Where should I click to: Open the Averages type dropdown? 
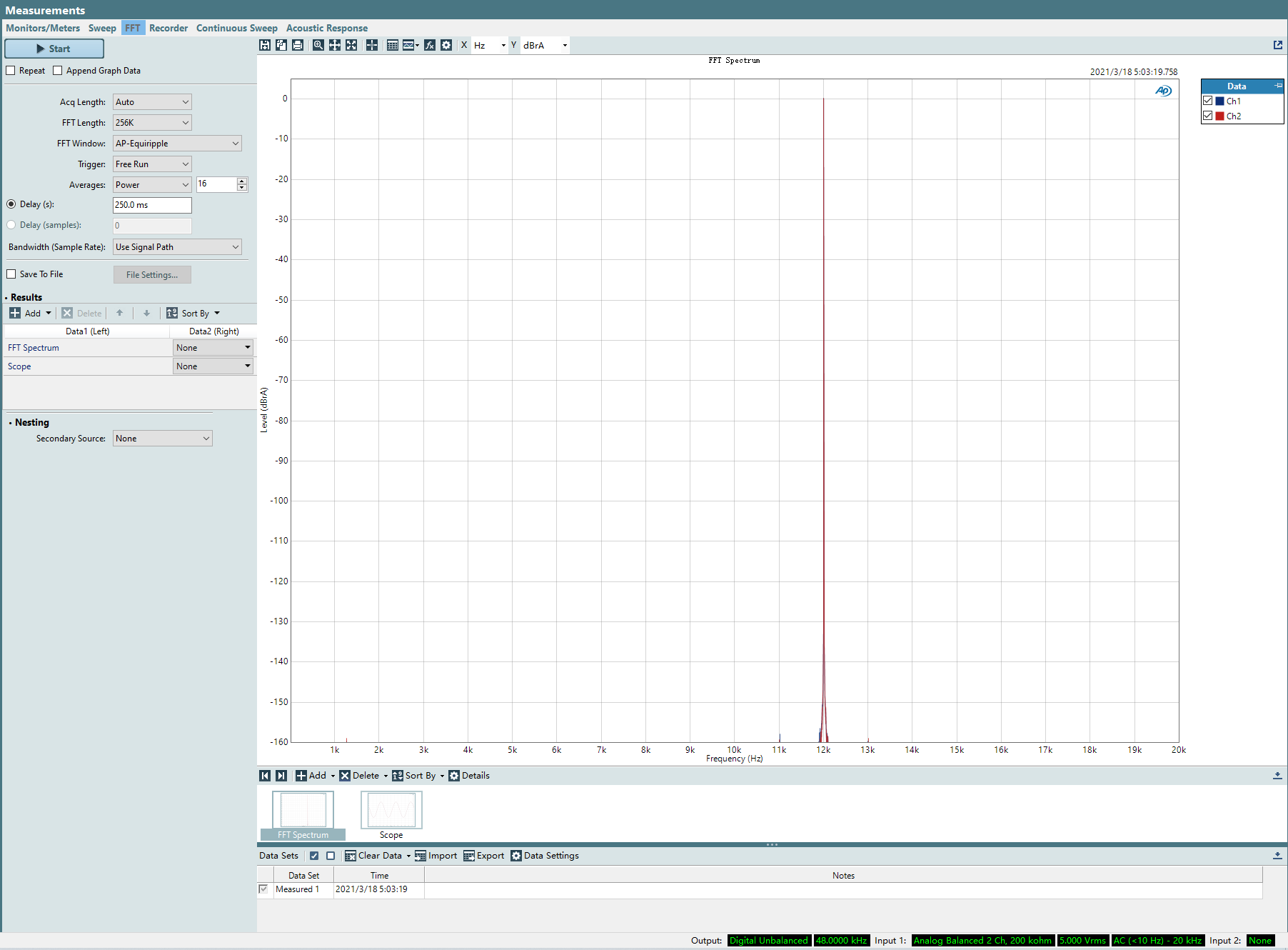click(x=152, y=185)
